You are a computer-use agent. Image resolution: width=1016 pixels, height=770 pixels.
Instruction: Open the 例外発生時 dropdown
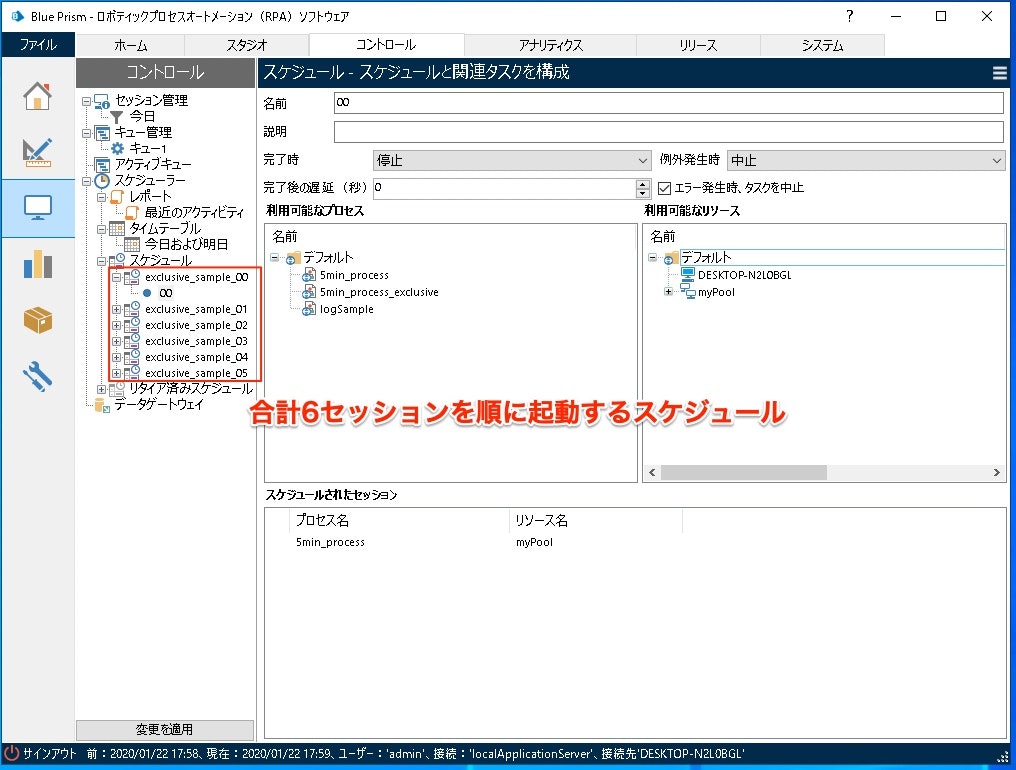[866, 160]
